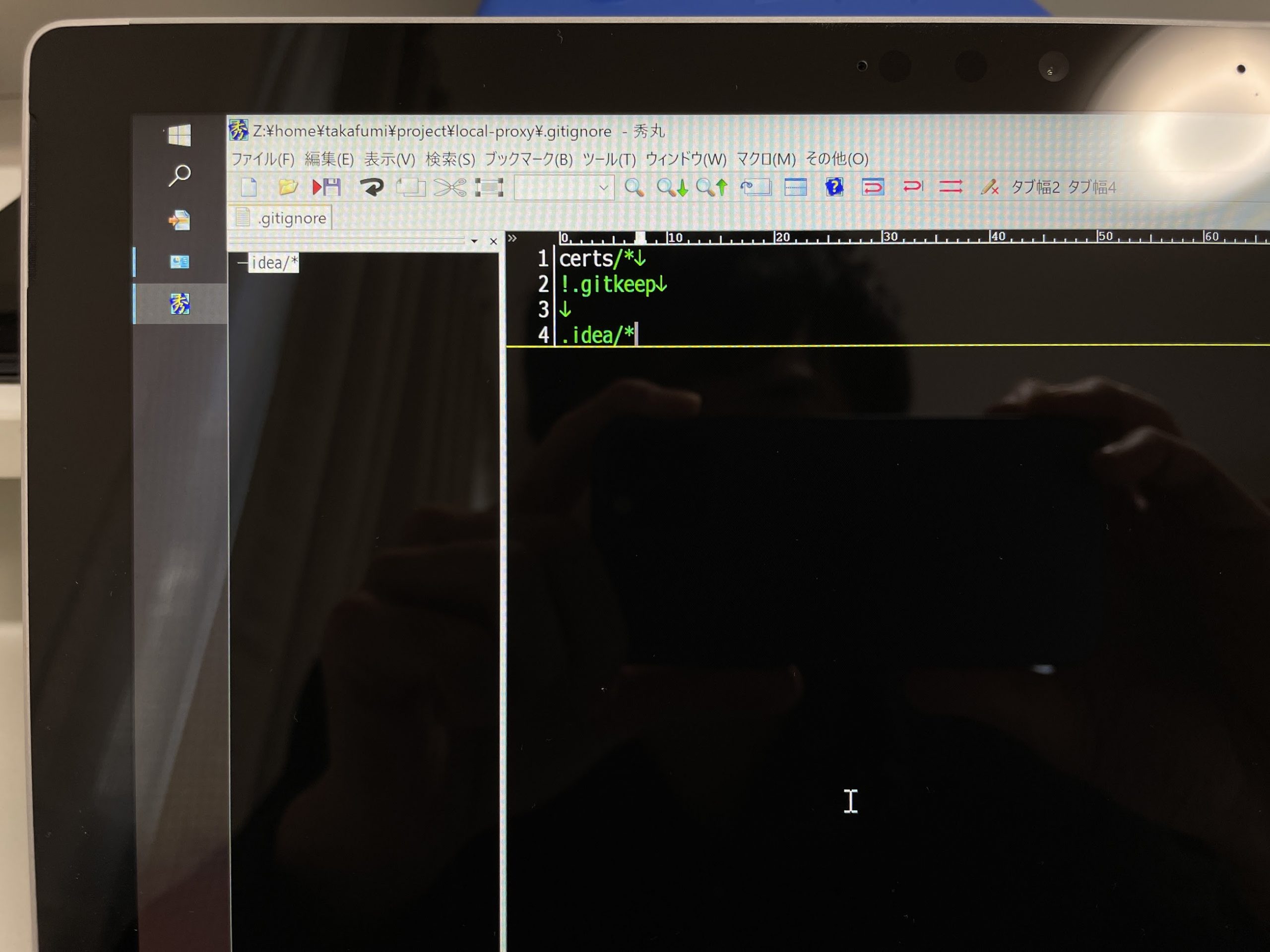Open the ファイル(F) menu
Viewport: 1270px width, 952px height.
point(262,159)
